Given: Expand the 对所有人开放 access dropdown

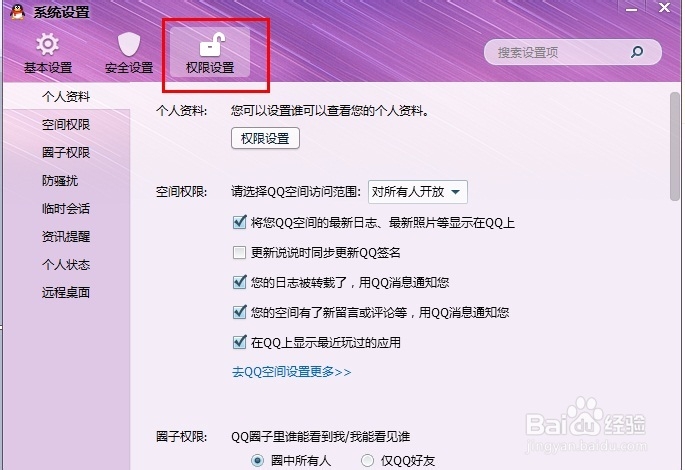Looking at the screenshot, I should [x=418, y=192].
